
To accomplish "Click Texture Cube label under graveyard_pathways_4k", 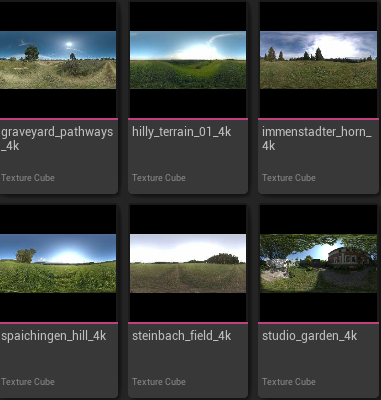I will (28, 178).
